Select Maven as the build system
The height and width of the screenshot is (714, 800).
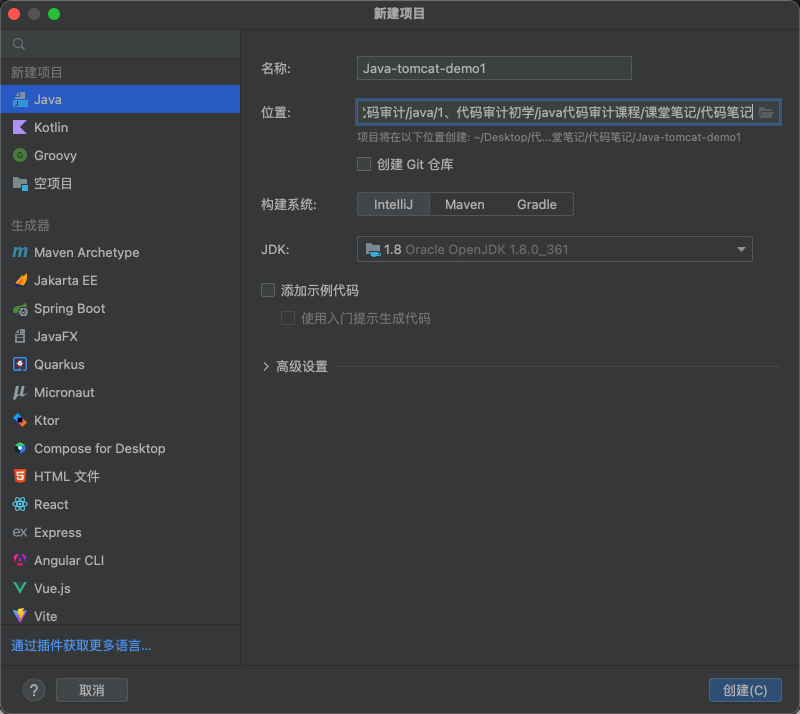click(464, 204)
